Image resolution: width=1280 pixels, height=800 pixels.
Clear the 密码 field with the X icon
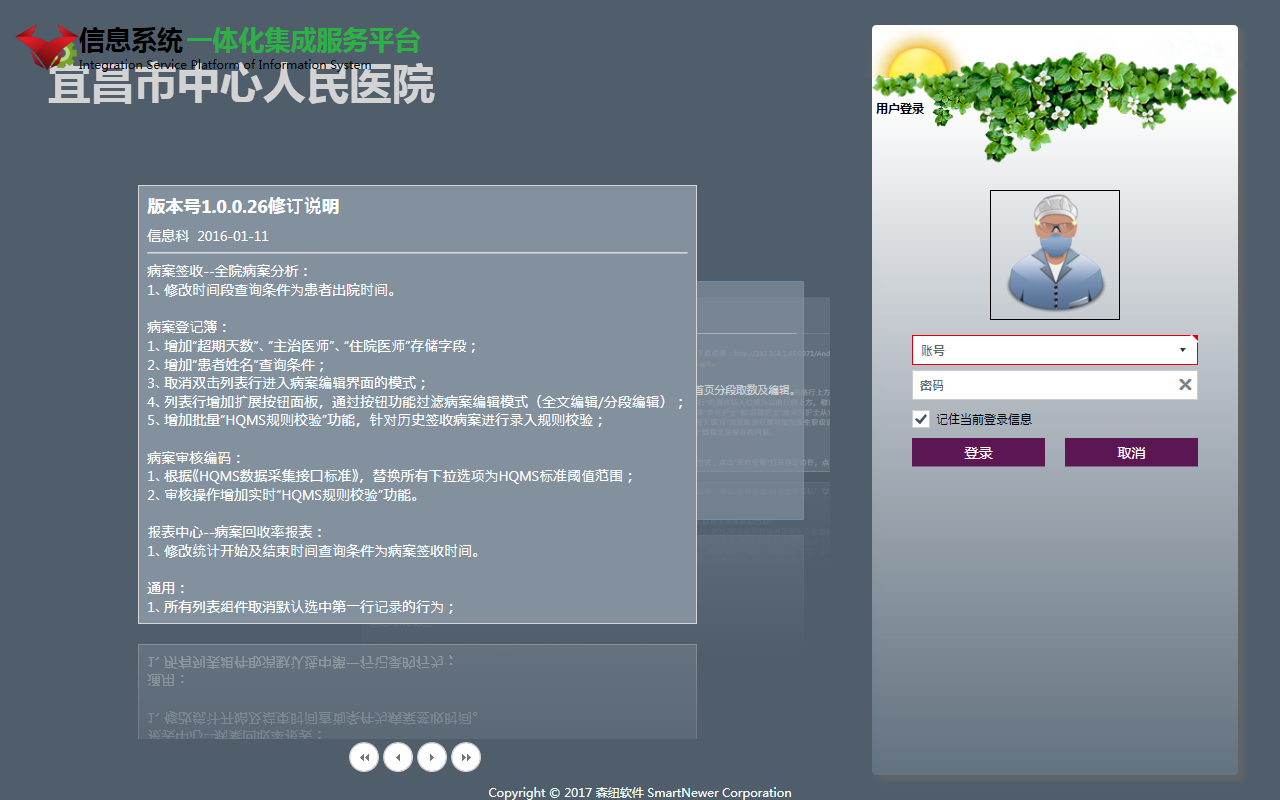tap(1185, 385)
